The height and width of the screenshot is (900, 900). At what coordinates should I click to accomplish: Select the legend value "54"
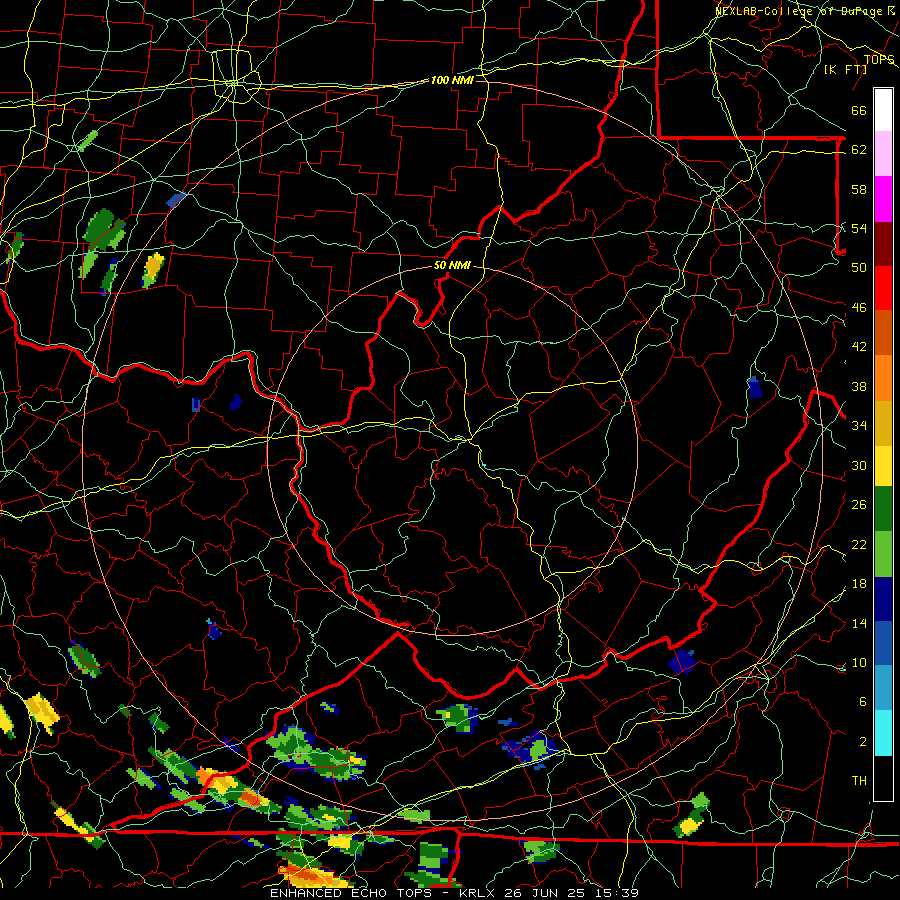pyautogui.click(x=859, y=228)
